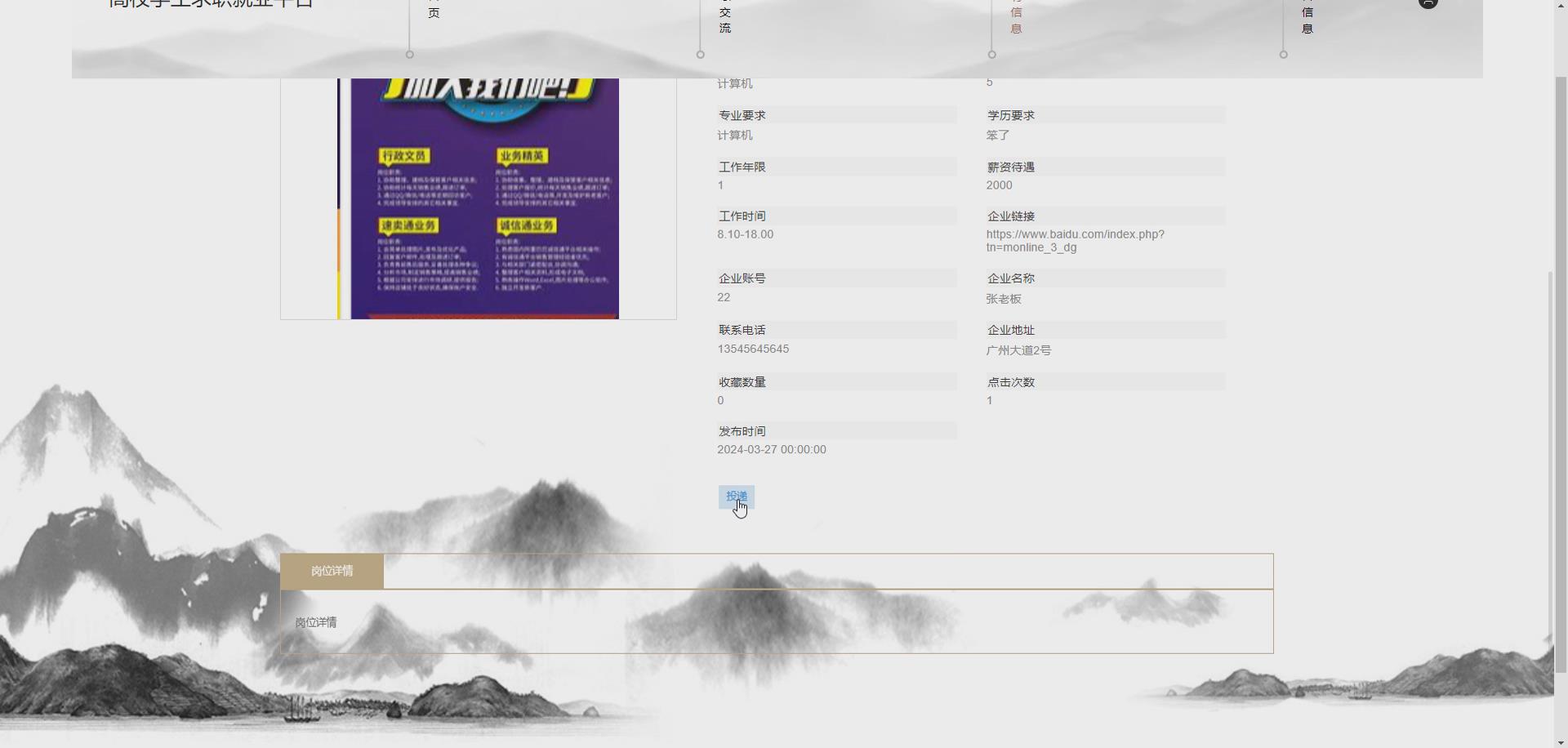Click the circle marker under the rightmost 信息 item

pyautogui.click(x=1283, y=54)
